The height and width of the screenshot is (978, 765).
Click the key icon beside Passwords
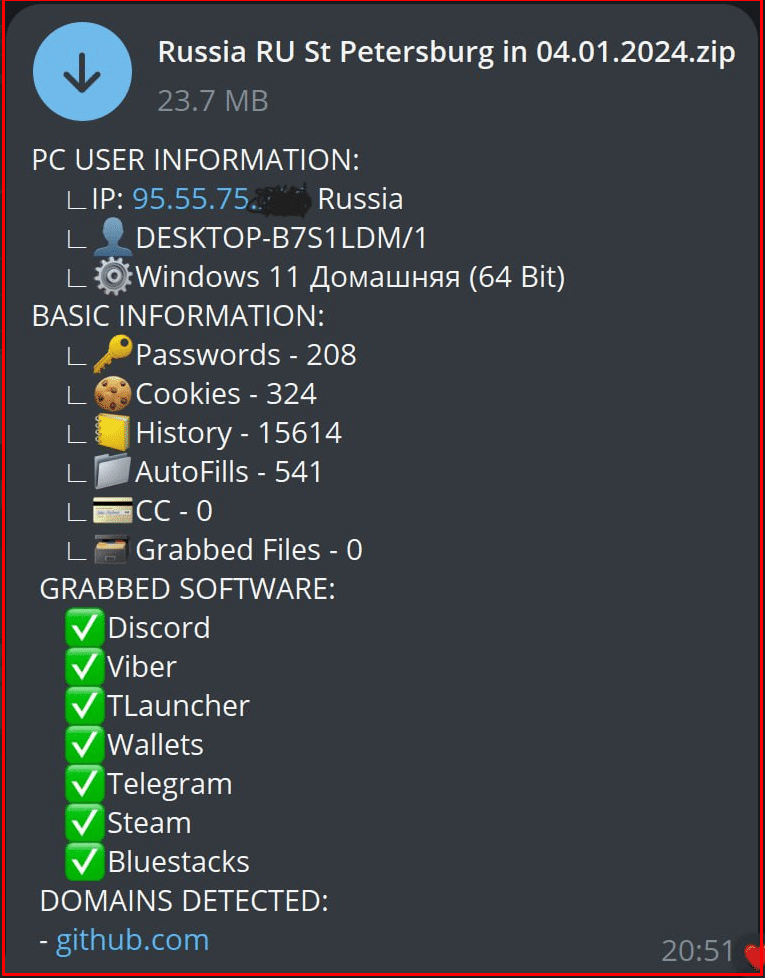point(112,355)
